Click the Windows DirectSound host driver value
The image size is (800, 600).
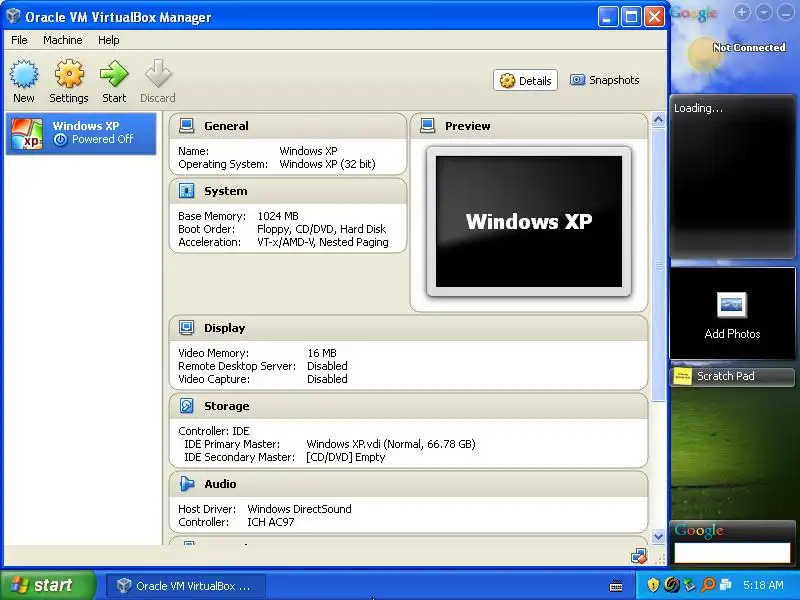click(299, 509)
